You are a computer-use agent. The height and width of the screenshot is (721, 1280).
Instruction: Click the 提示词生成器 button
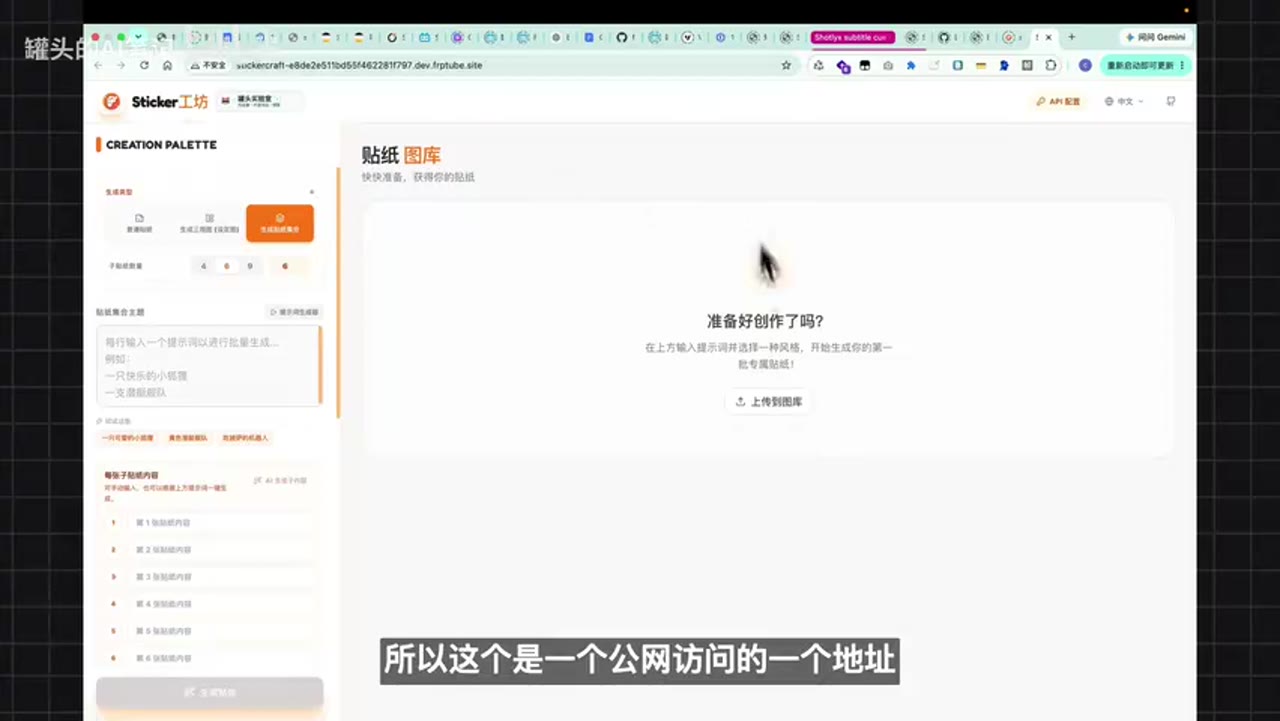[x=294, y=312]
